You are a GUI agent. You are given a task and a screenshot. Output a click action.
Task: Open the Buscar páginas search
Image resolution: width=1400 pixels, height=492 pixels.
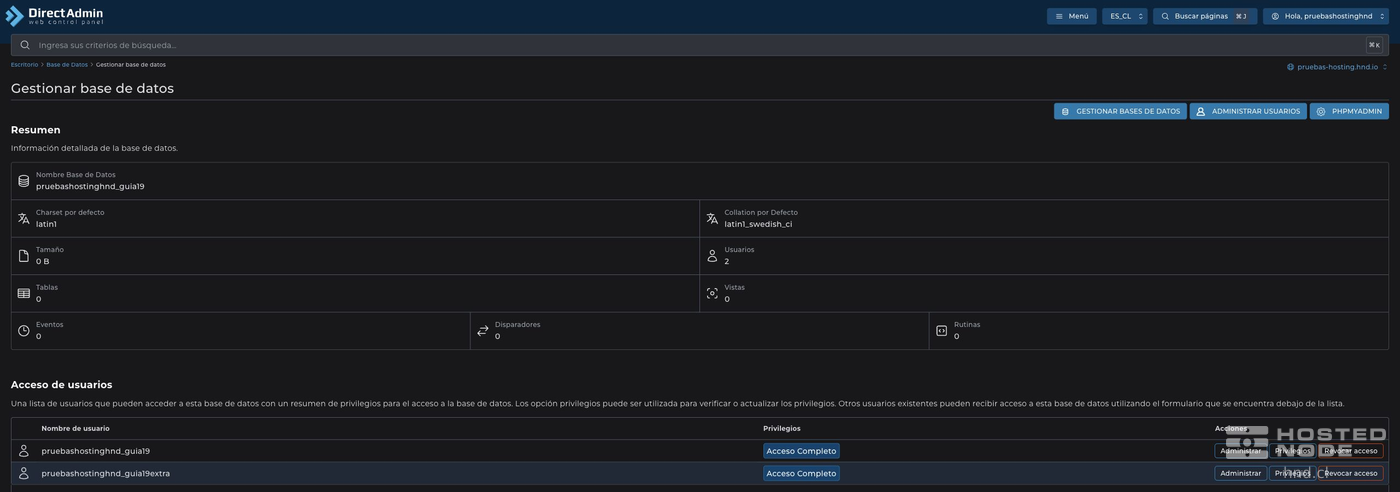pyautogui.click(x=1205, y=16)
